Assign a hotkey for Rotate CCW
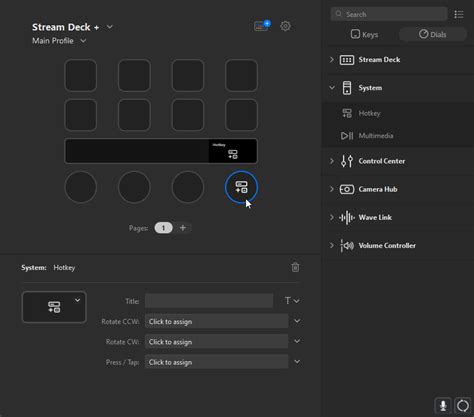The height and width of the screenshot is (417, 474). pos(217,322)
